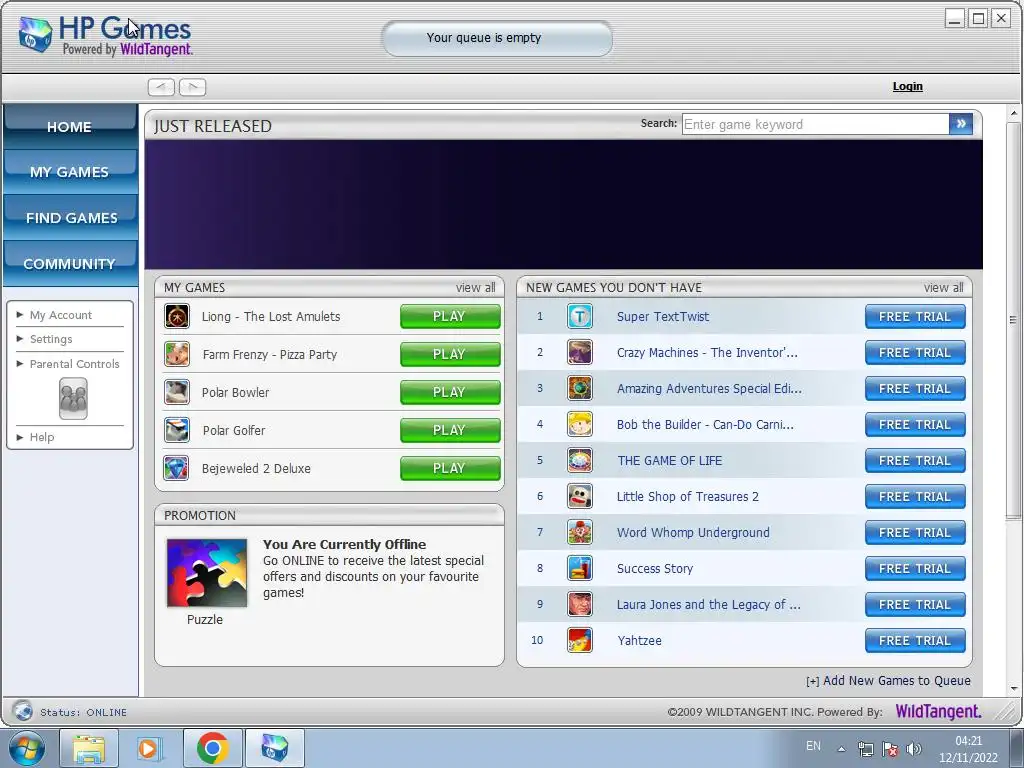Click the scrollbar down arrow
This screenshot has height=768, width=1024.
tap(1013, 688)
